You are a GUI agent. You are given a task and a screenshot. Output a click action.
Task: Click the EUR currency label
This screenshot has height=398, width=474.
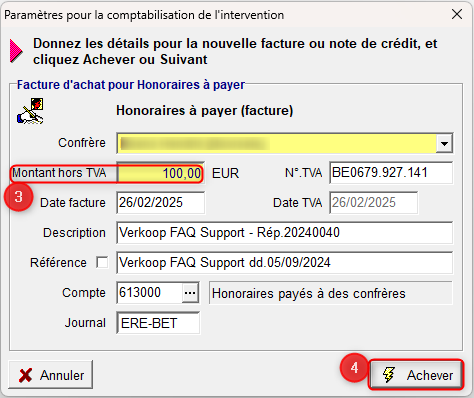pyautogui.click(x=225, y=174)
